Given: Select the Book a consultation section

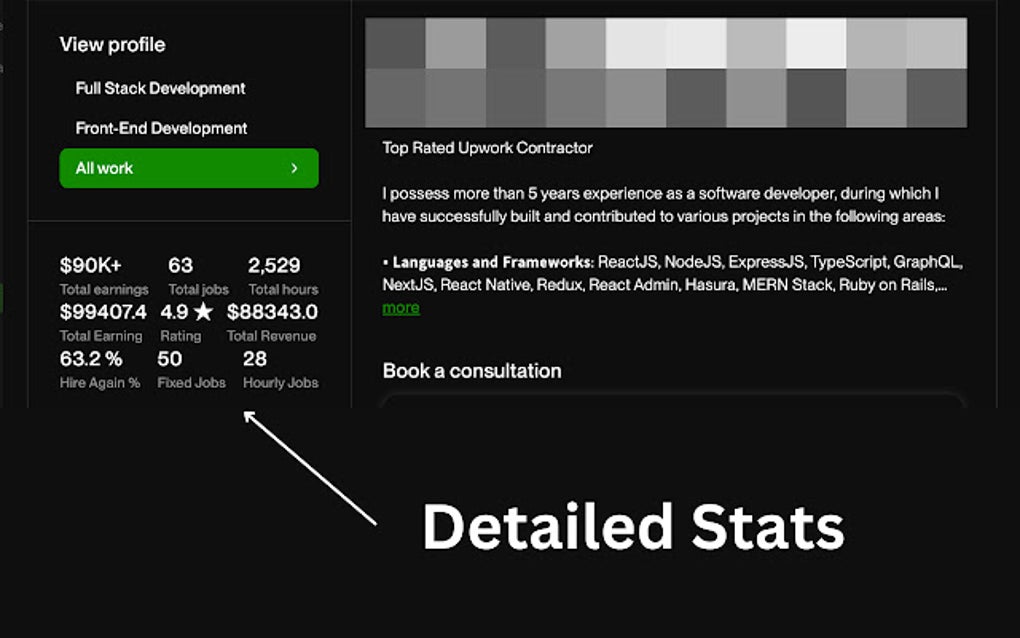Looking at the screenshot, I should [x=471, y=371].
